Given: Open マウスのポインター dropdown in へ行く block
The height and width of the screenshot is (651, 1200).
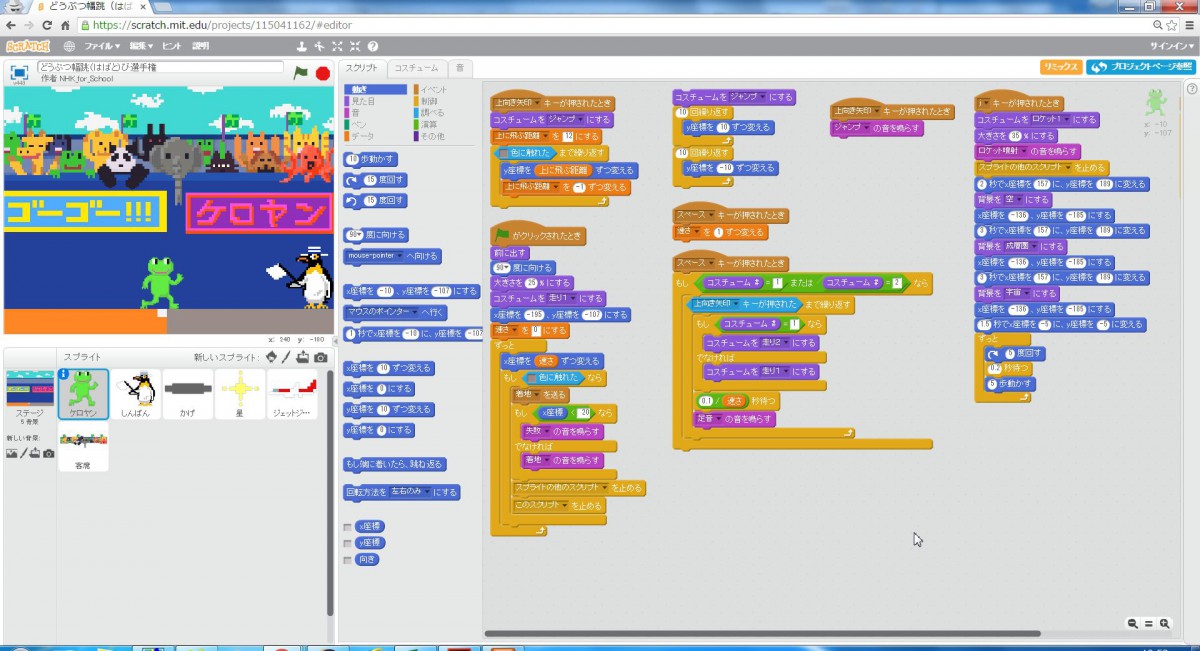Looking at the screenshot, I should (x=383, y=312).
